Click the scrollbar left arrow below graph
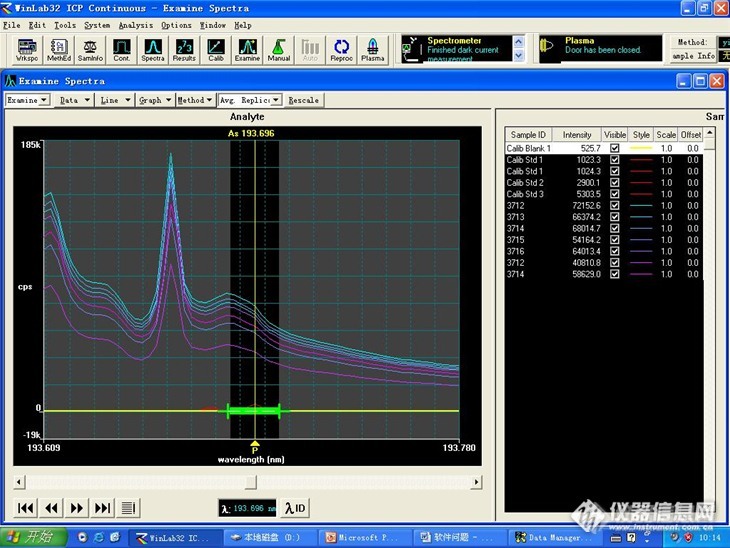The width and height of the screenshot is (730, 548). click(19, 482)
